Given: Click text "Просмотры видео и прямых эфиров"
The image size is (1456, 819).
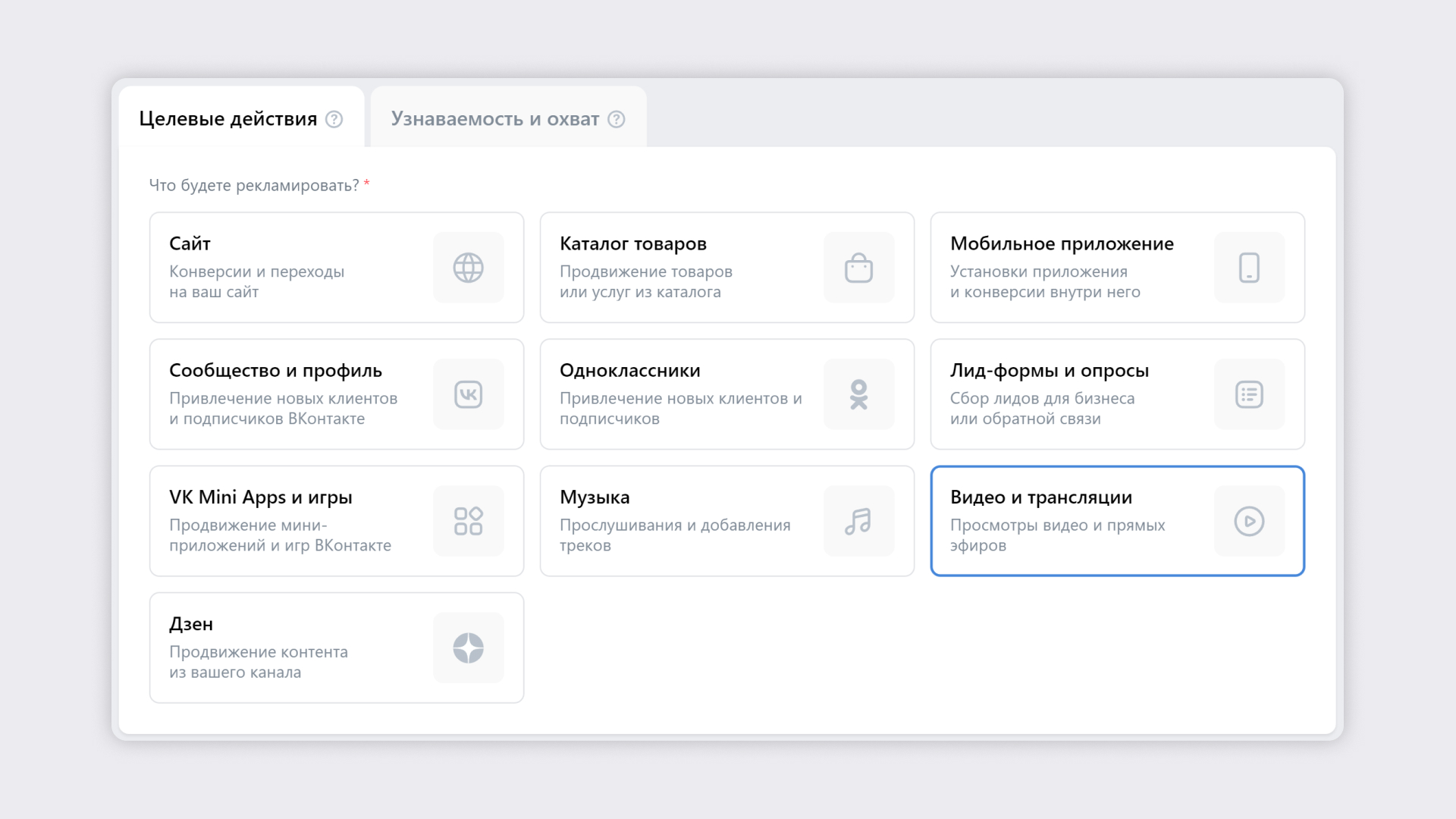Looking at the screenshot, I should pyautogui.click(x=1058, y=535).
